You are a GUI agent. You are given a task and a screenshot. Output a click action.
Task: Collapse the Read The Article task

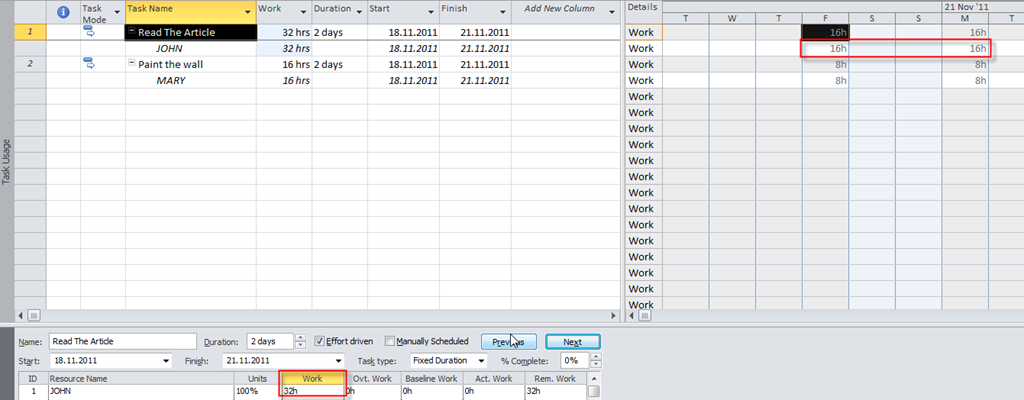(132, 33)
